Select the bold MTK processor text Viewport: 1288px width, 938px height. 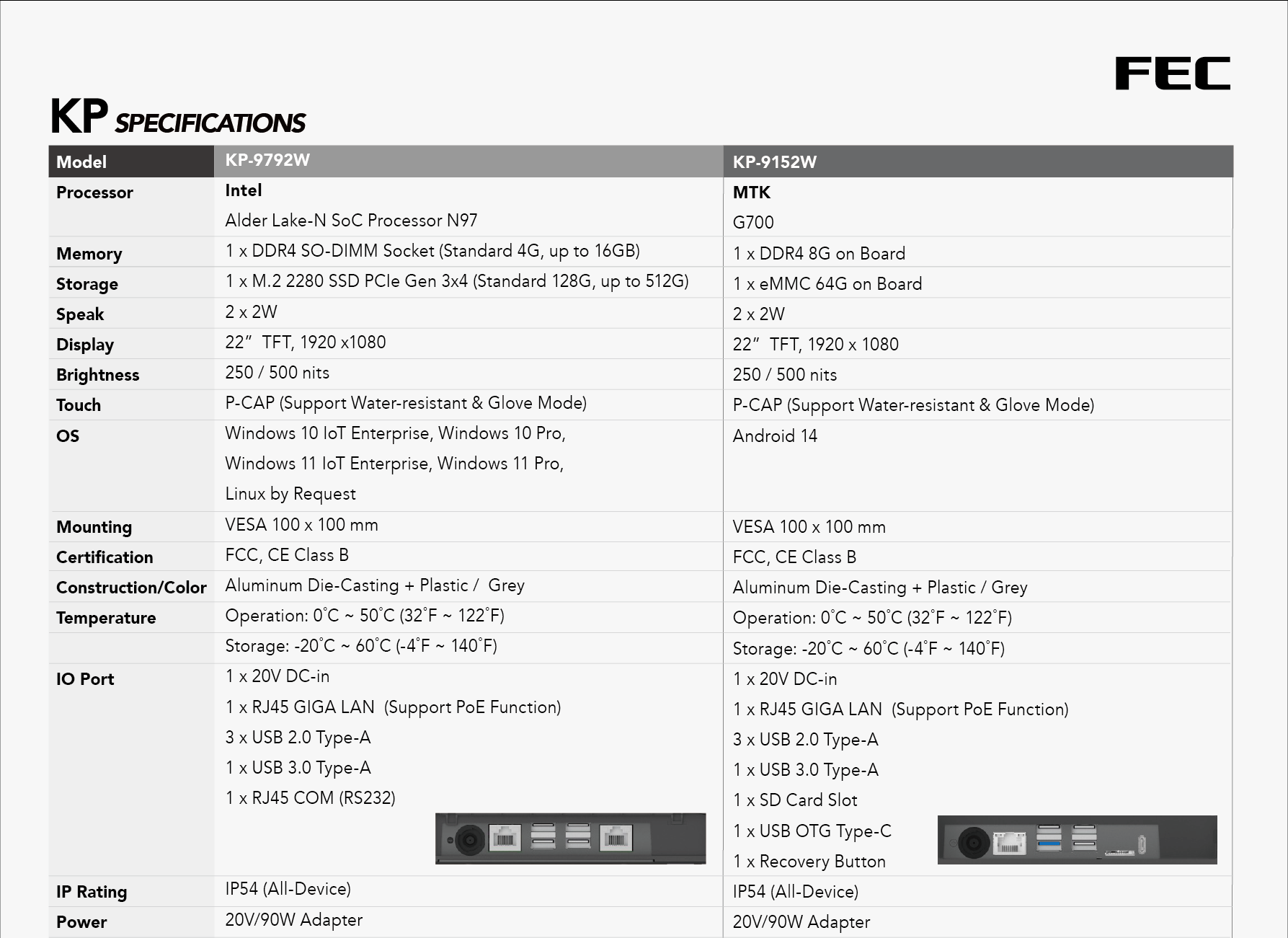point(752,193)
